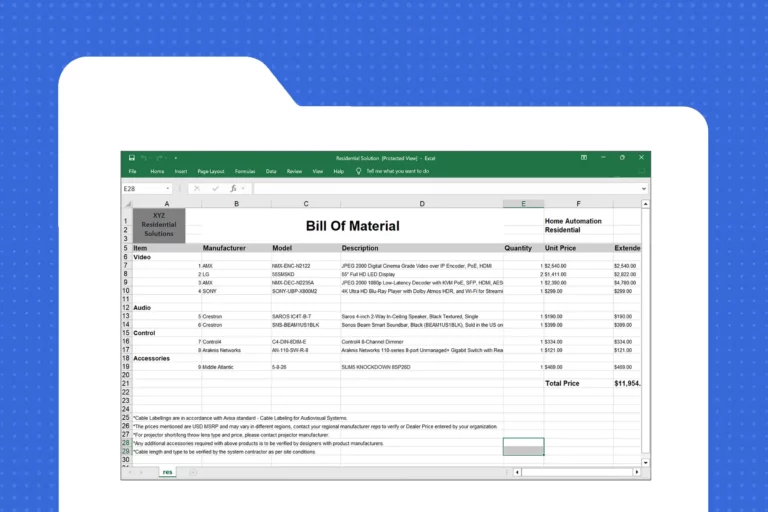The height and width of the screenshot is (512, 768).
Task: Click the Tell me lightbulb search box
Action: [x=397, y=171]
